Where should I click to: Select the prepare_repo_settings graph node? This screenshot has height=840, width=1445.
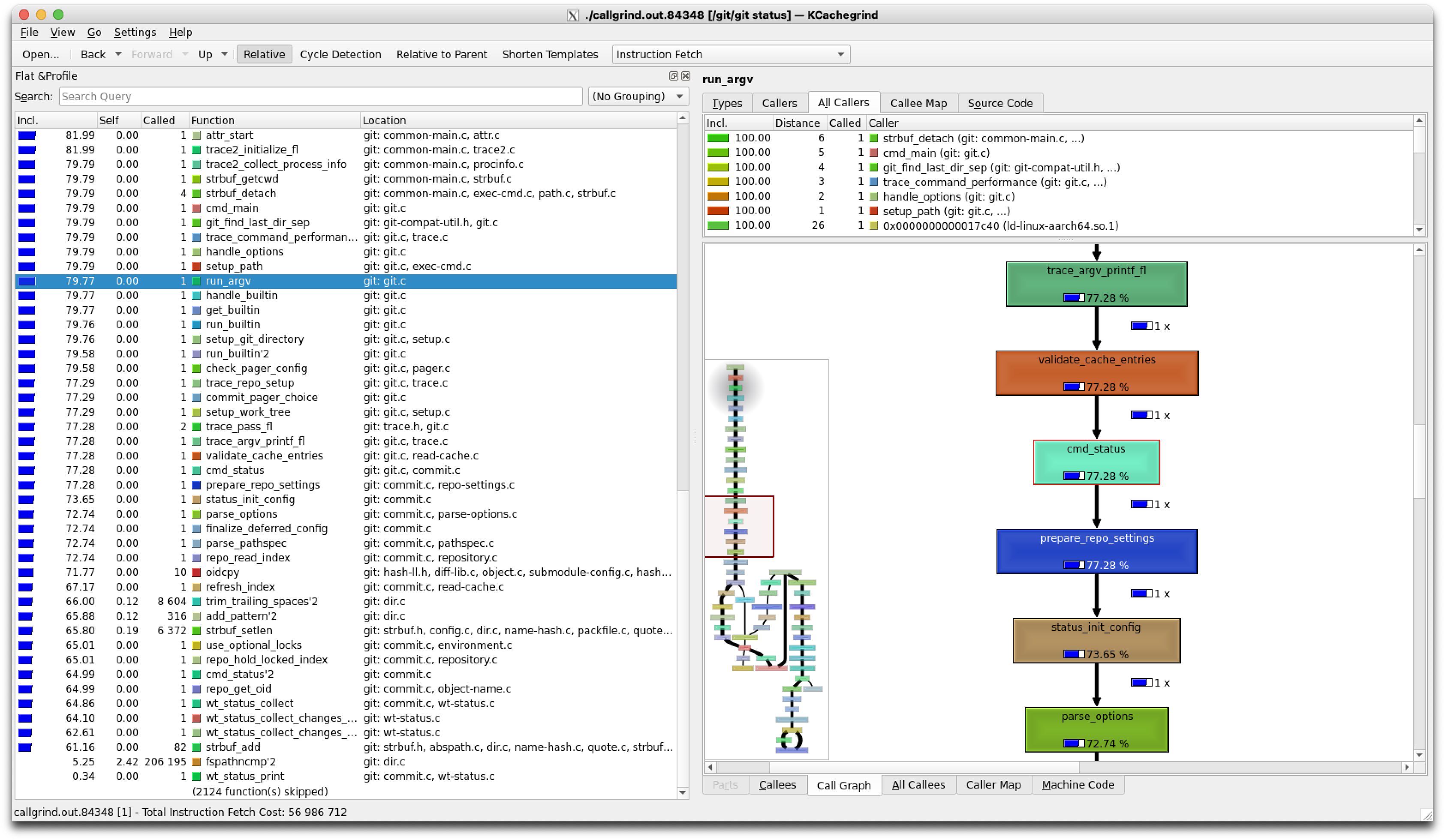[1096, 551]
